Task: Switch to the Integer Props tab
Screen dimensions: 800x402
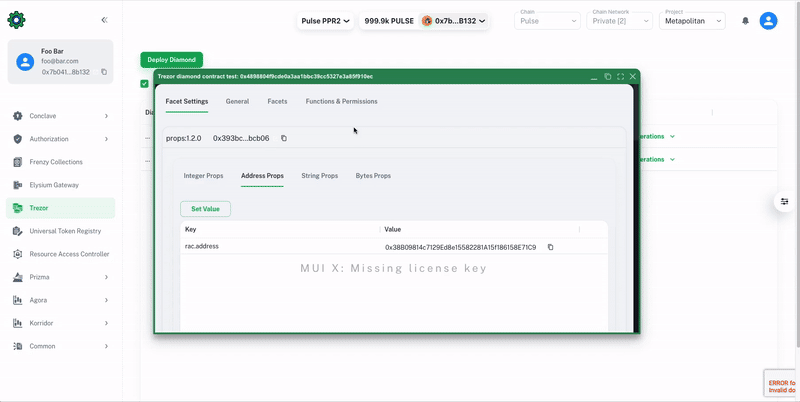Action: click(203, 176)
